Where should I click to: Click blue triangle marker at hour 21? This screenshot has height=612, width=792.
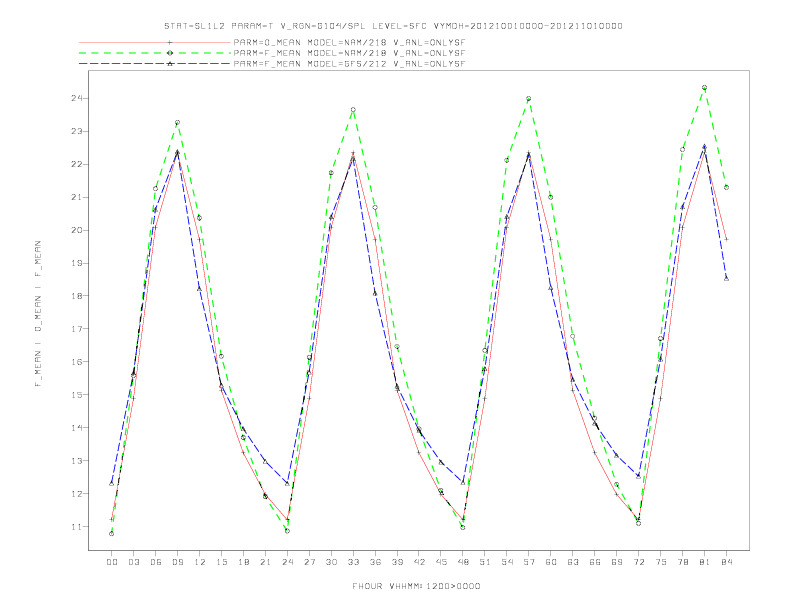(265, 461)
